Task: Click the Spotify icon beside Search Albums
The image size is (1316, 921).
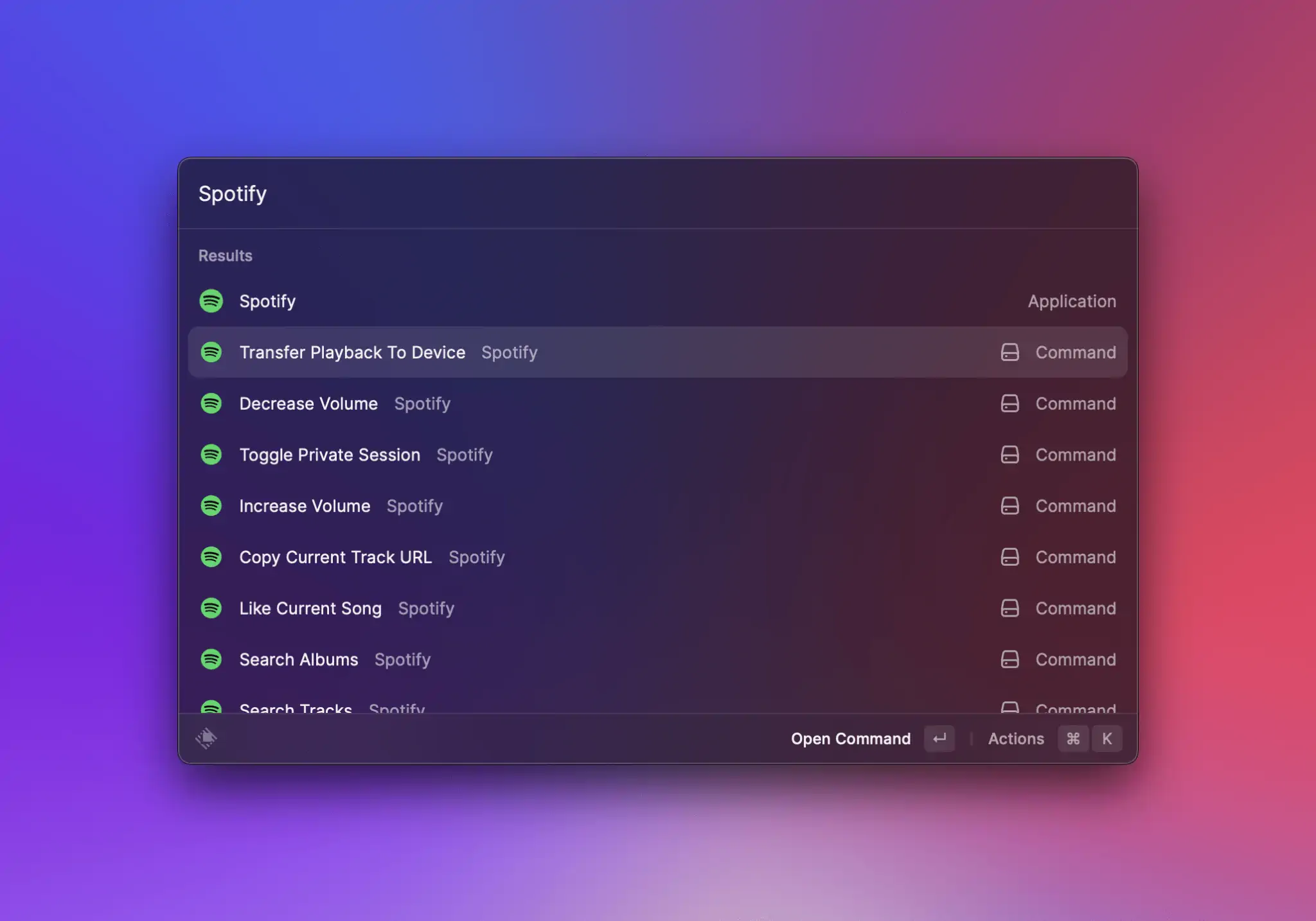Action: [211, 659]
